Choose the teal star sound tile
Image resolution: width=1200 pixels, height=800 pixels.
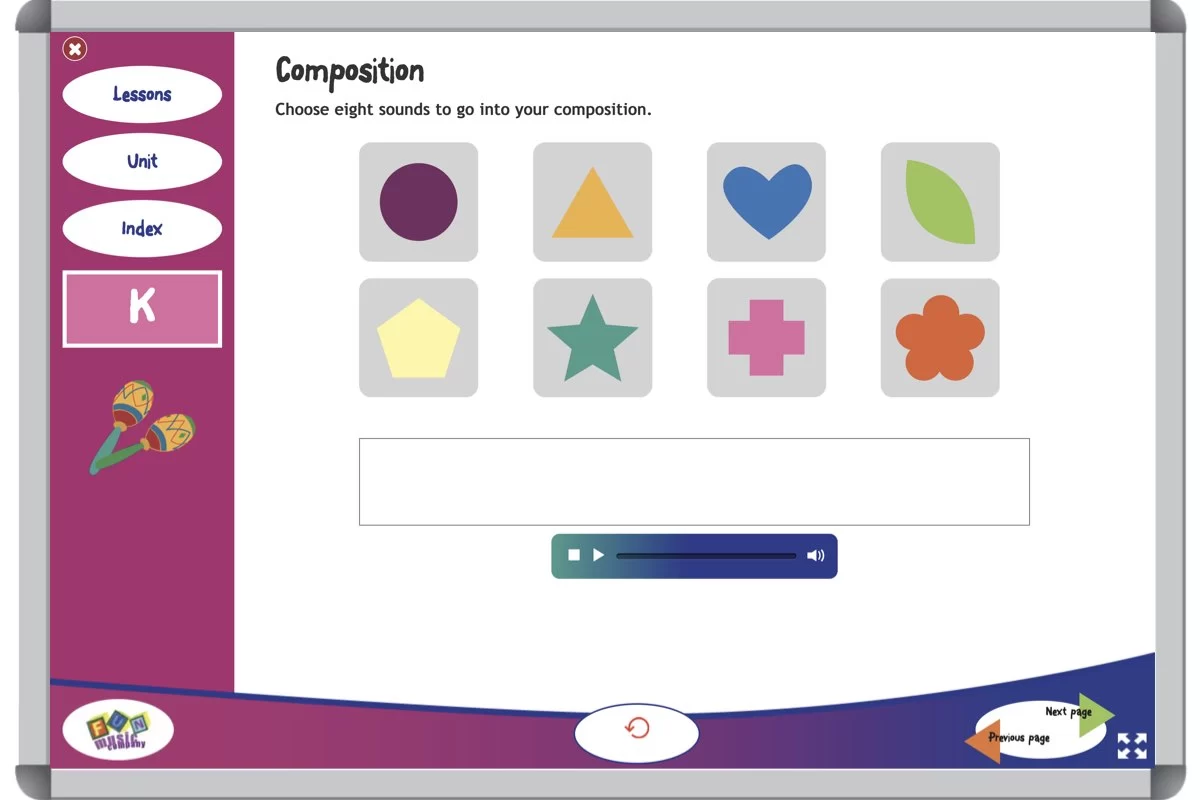point(592,338)
